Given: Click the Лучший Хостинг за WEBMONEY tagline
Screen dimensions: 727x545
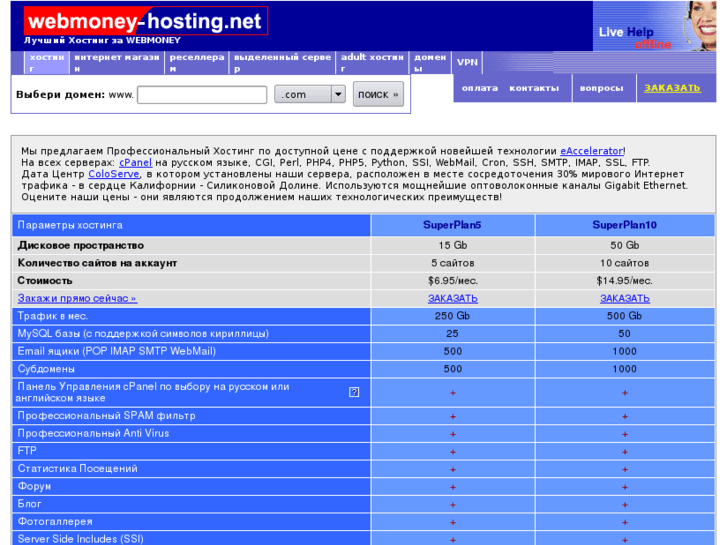Looking at the screenshot, I should point(102,40).
